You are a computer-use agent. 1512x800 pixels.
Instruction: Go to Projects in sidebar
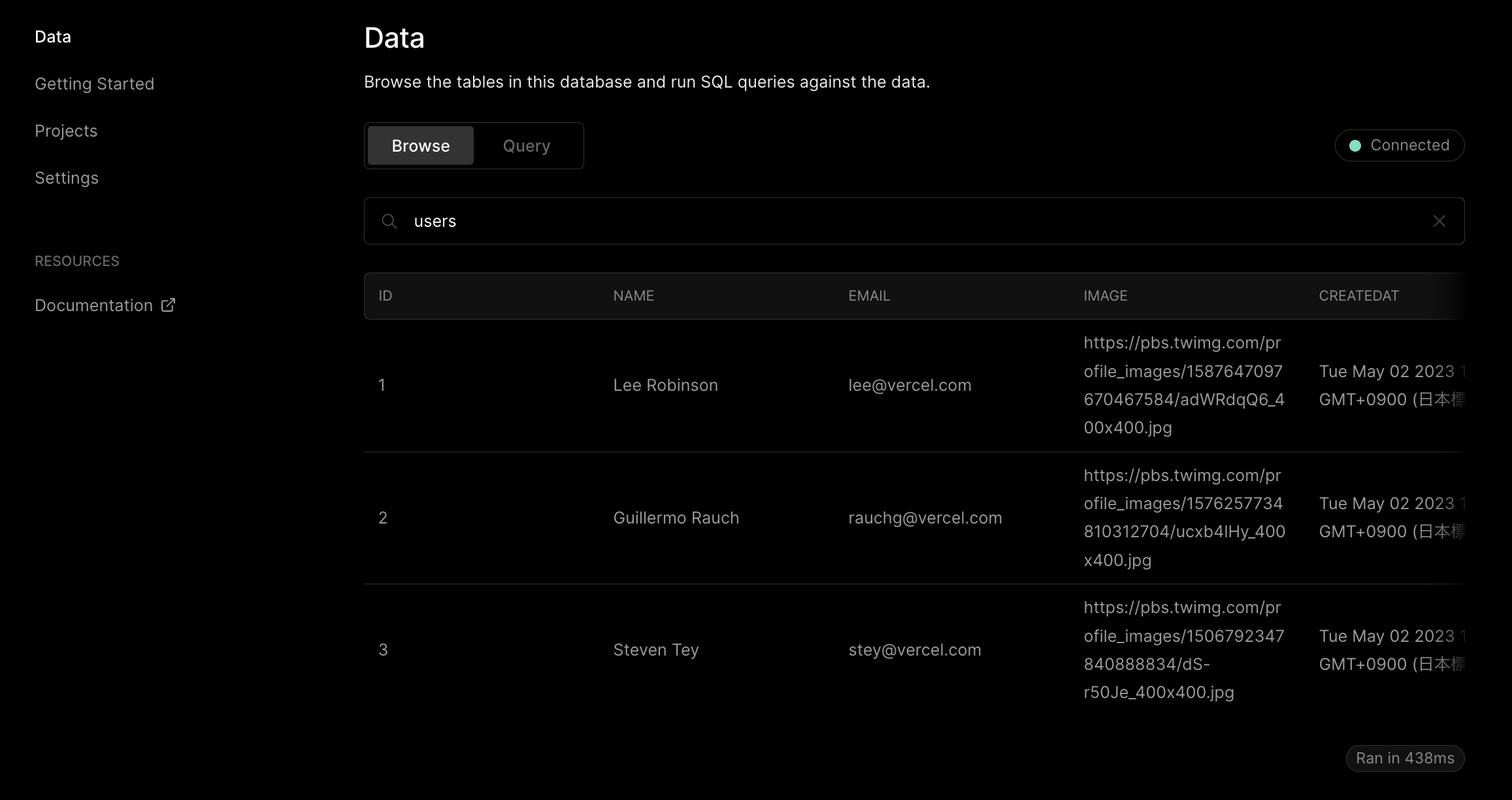[66, 131]
